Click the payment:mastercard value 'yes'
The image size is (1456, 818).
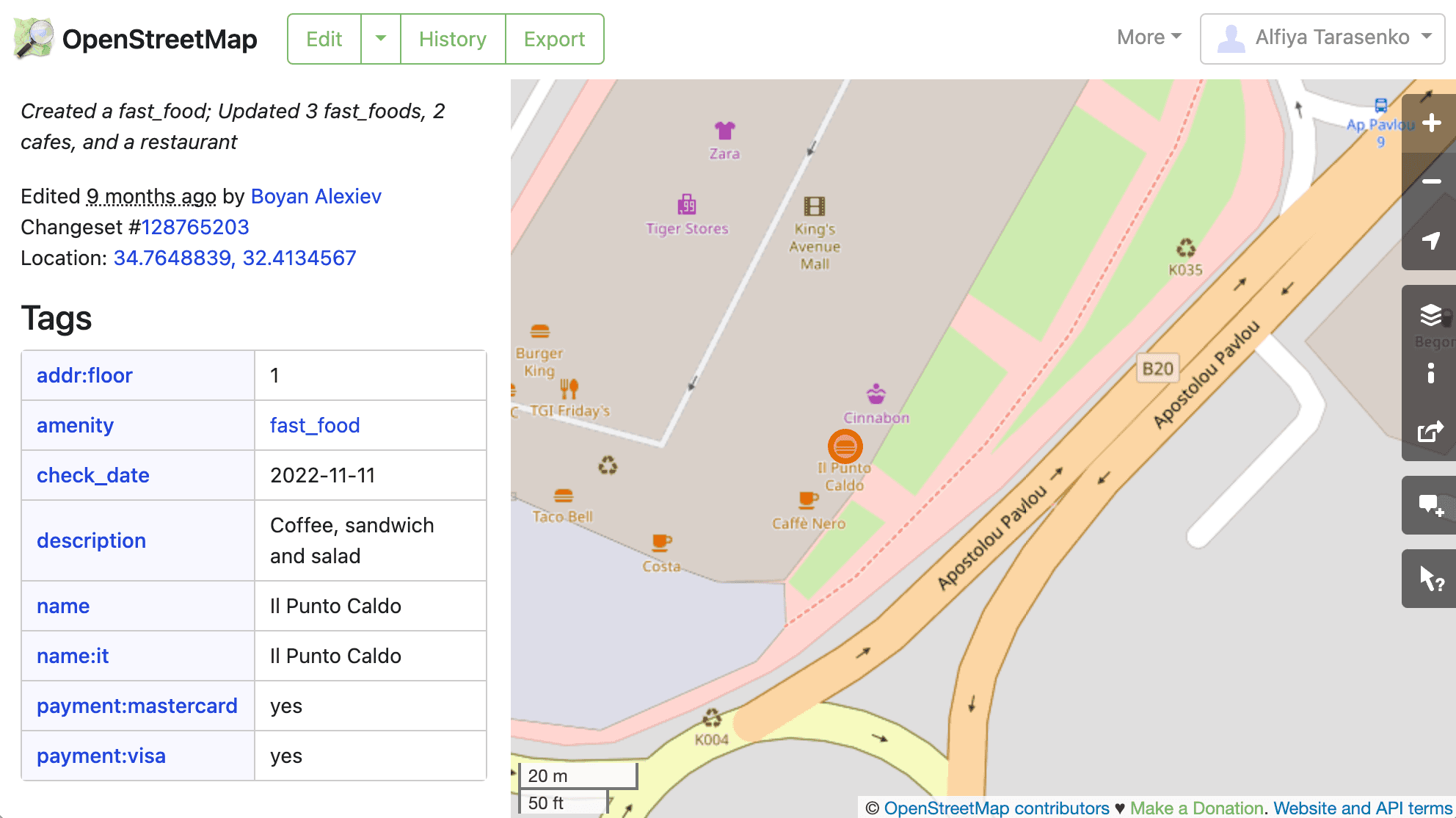point(286,706)
